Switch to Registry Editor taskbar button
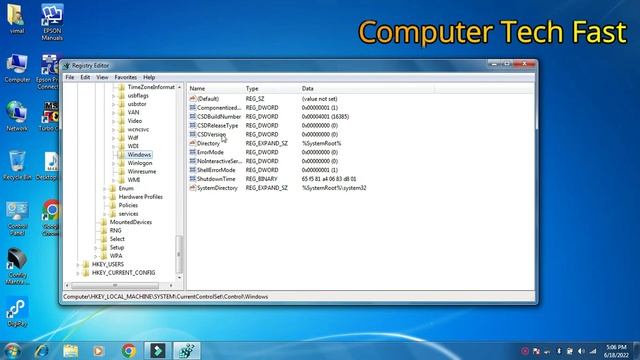The image size is (640, 360). pyautogui.click(x=187, y=351)
